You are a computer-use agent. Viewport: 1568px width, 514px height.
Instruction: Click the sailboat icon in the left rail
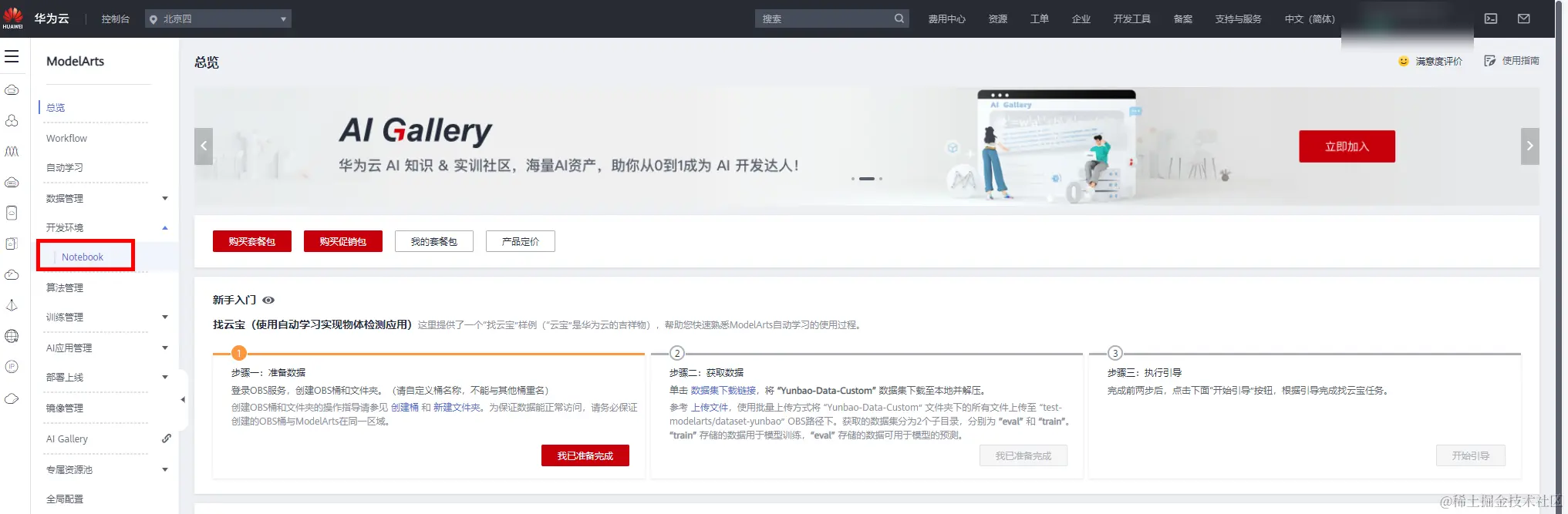click(x=12, y=306)
